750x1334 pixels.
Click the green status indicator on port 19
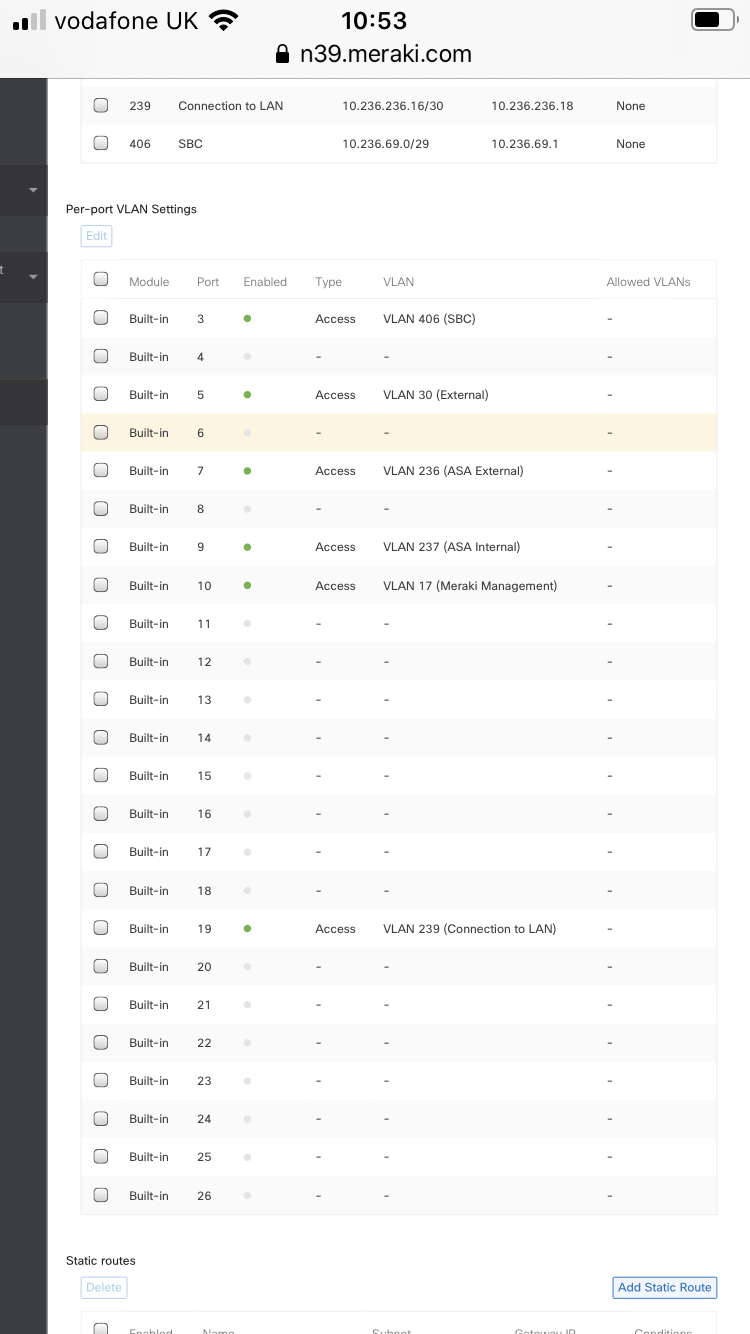pos(247,927)
